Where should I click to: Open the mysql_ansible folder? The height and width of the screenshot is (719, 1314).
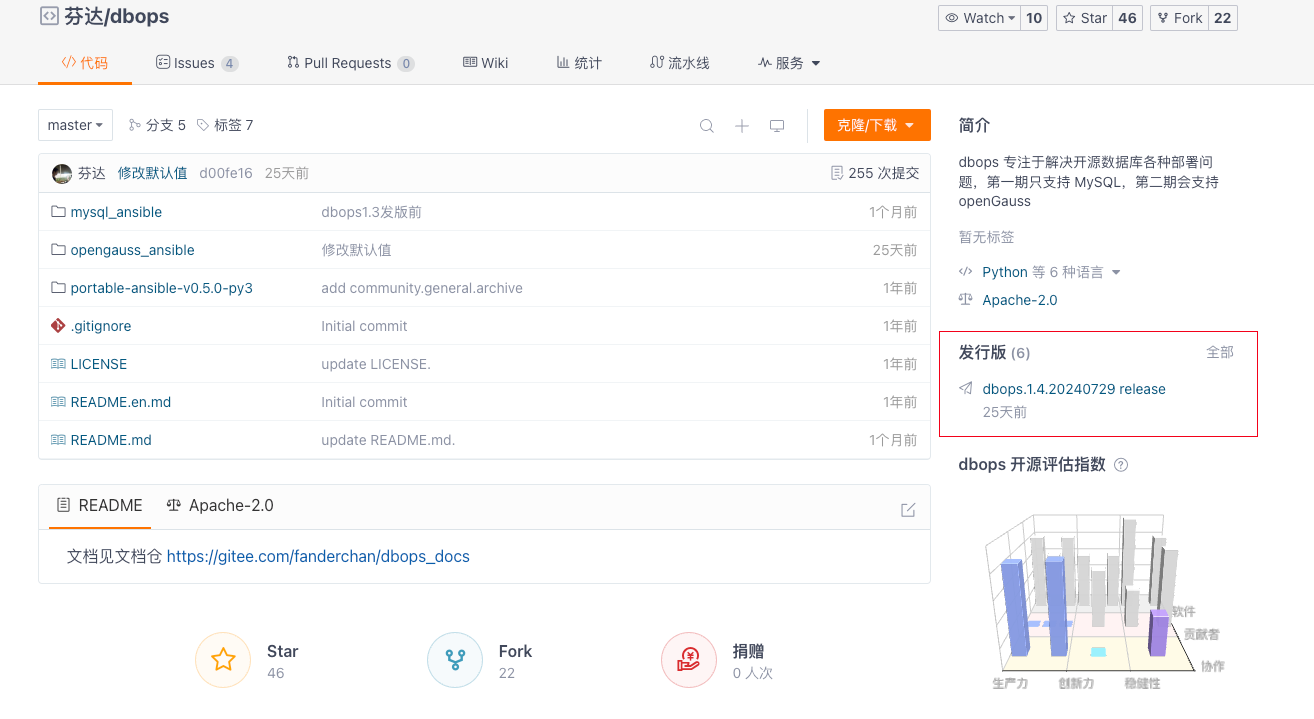[x=116, y=212]
